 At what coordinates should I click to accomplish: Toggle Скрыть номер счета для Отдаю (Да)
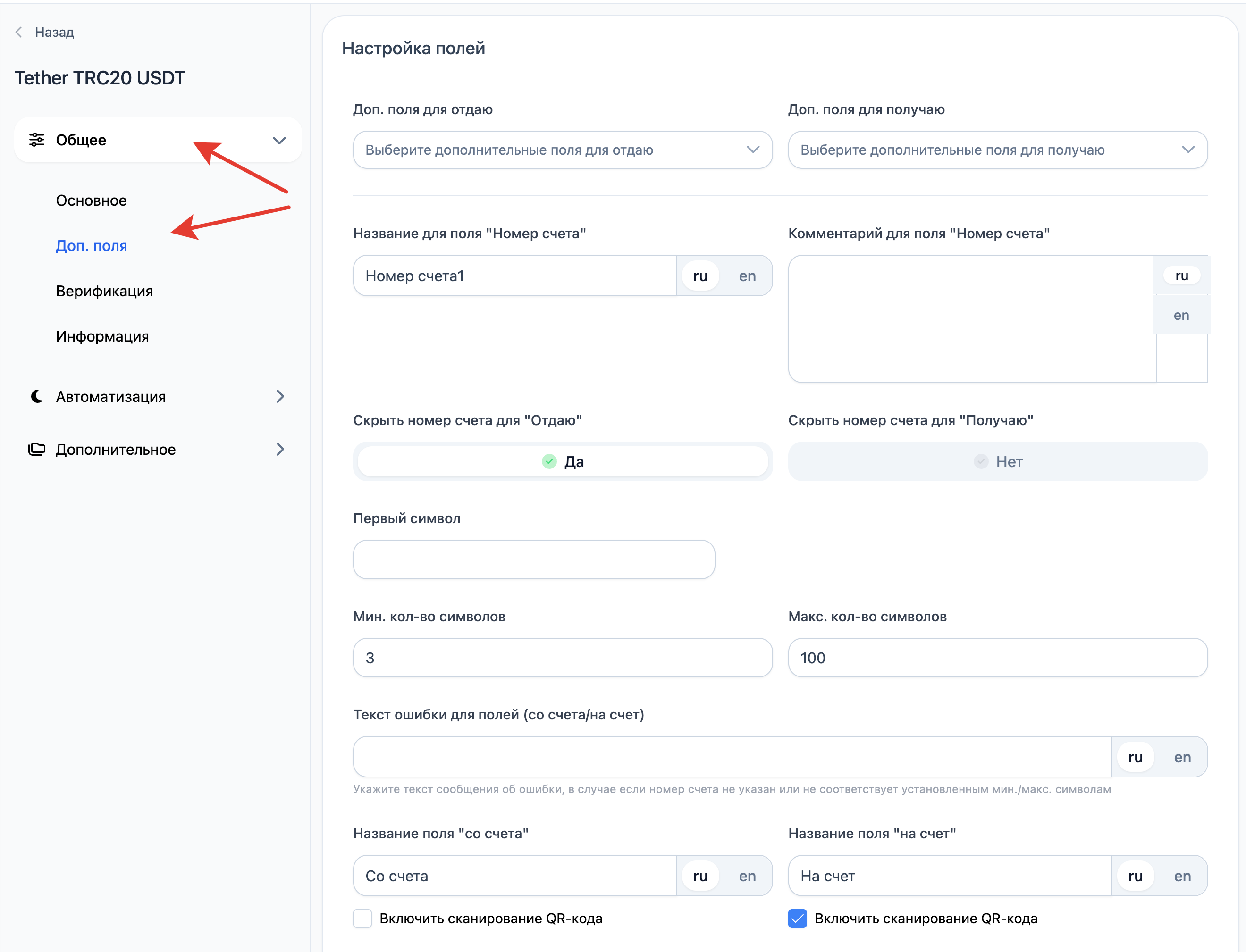coord(562,461)
